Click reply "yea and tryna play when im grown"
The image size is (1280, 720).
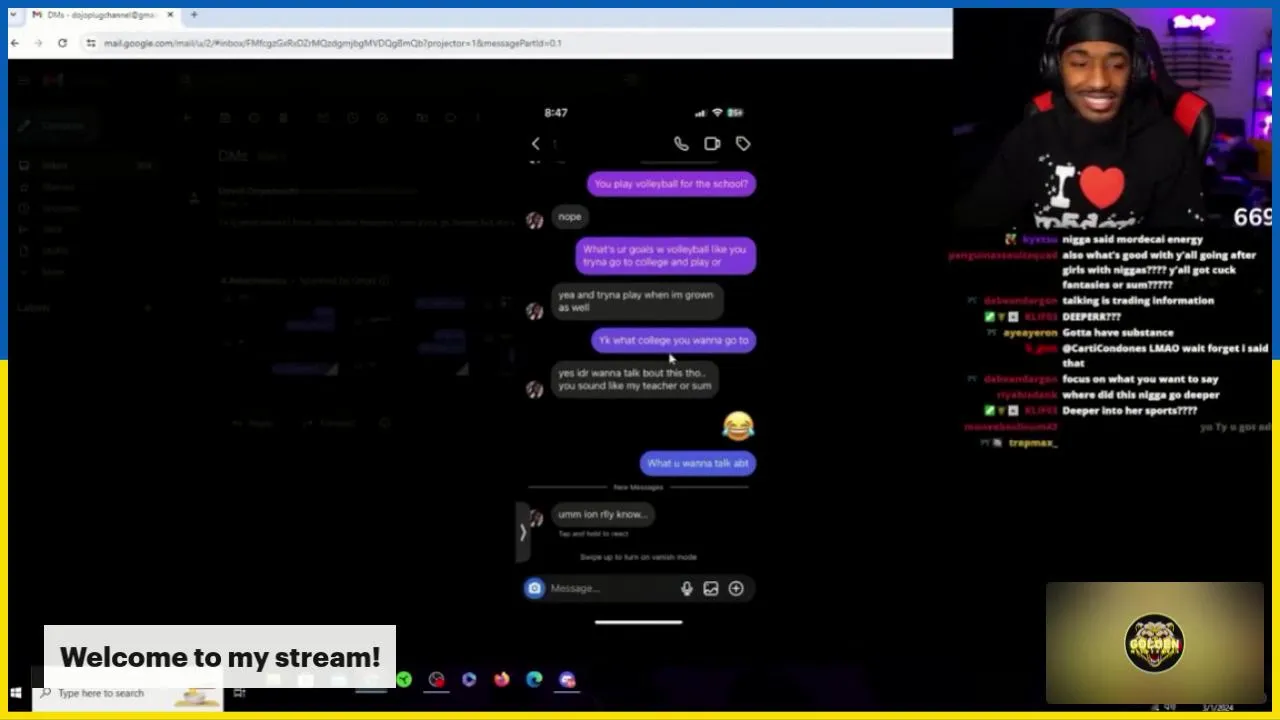coord(636,301)
